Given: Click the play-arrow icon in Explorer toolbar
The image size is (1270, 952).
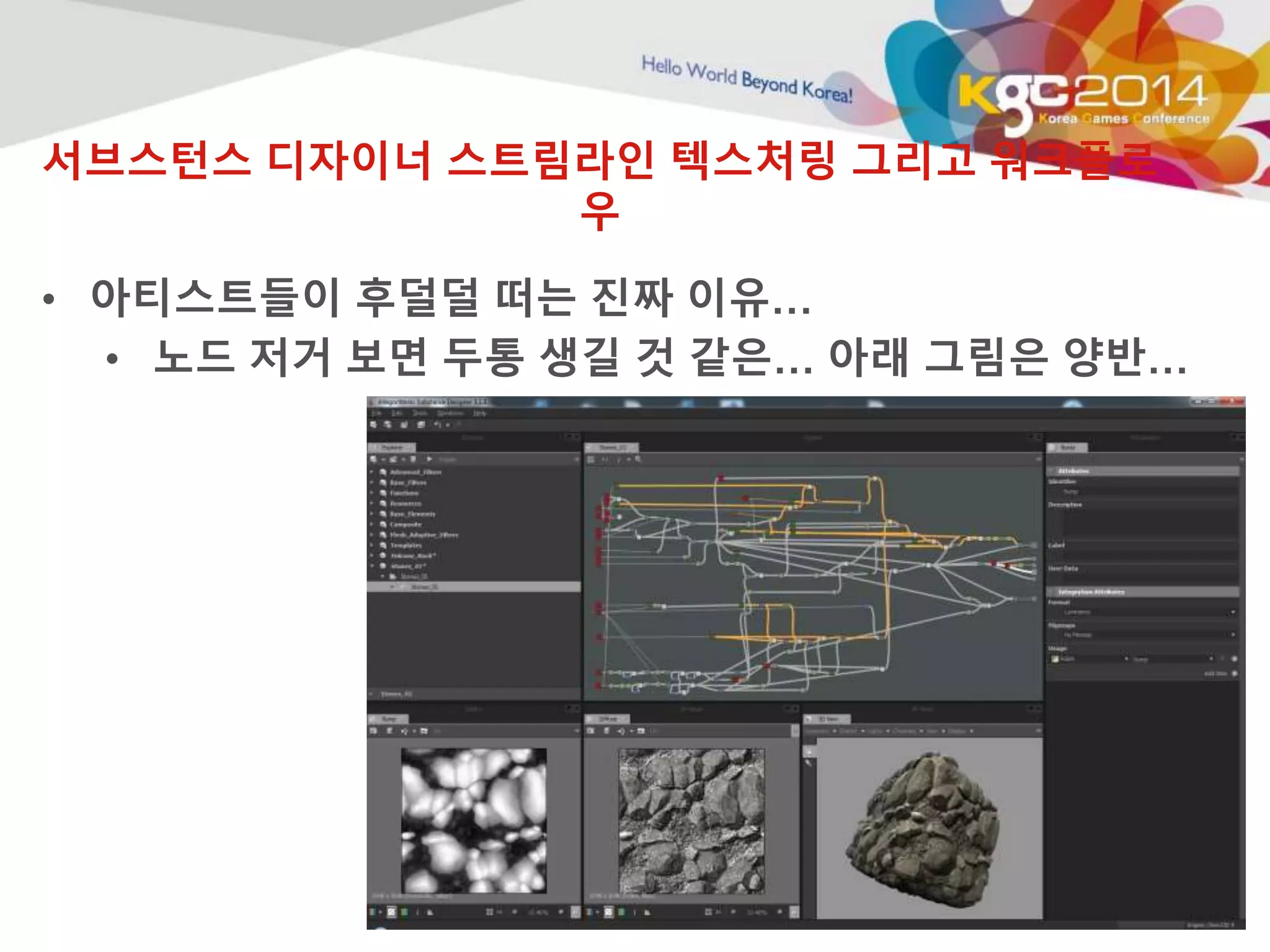Looking at the screenshot, I should click(429, 459).
